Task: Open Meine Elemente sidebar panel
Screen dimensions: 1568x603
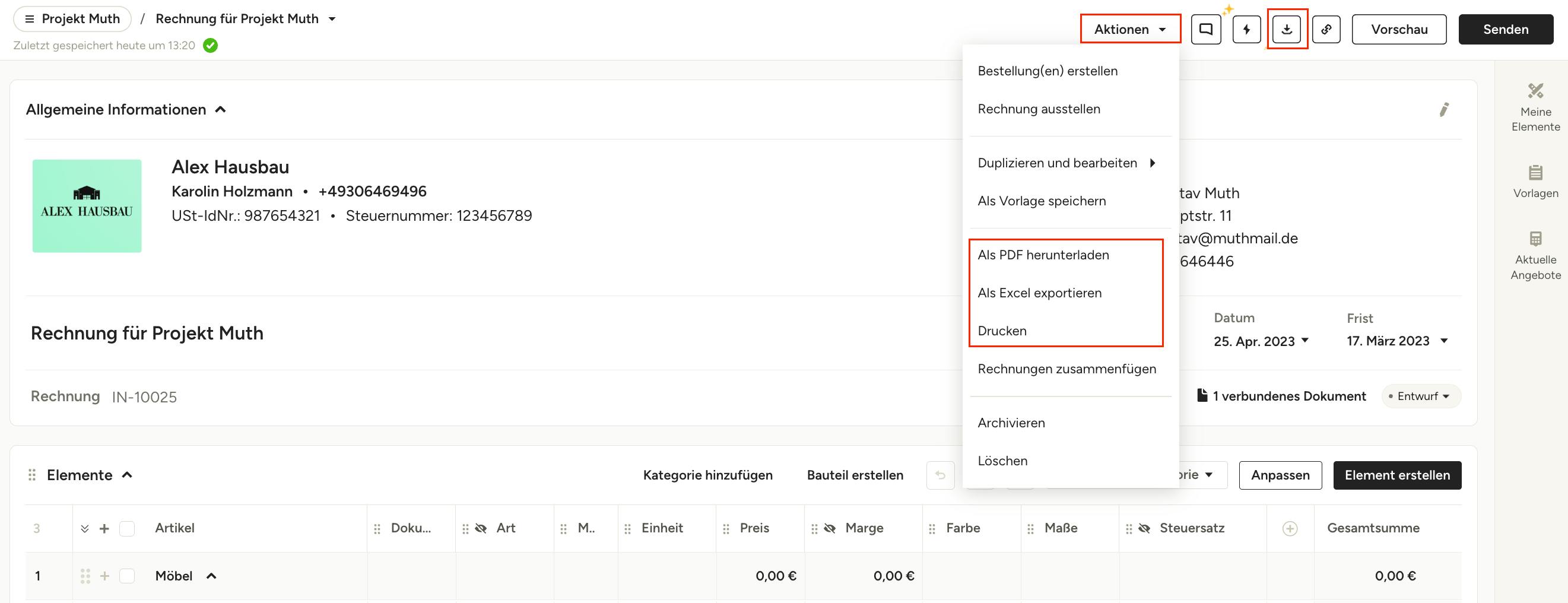Action: pyautogui.click(x=1535, y=107)
